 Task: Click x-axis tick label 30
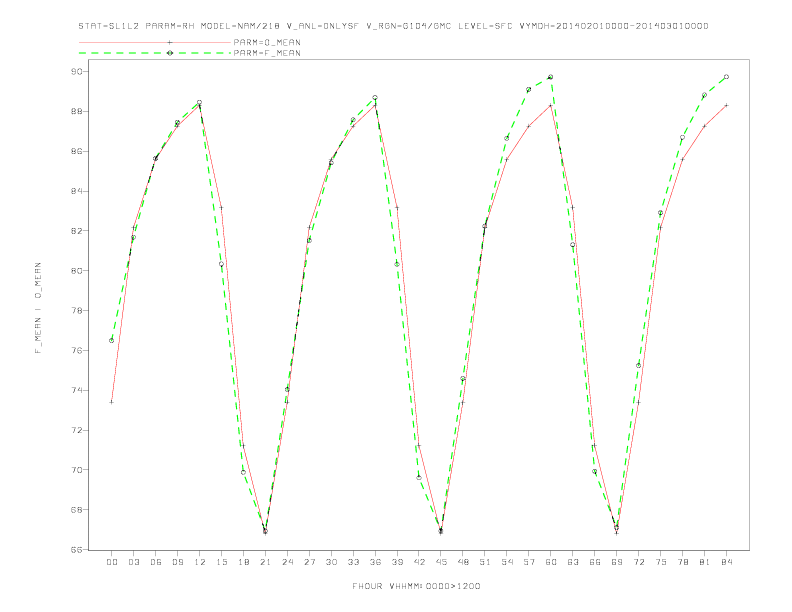click(331, 562)
